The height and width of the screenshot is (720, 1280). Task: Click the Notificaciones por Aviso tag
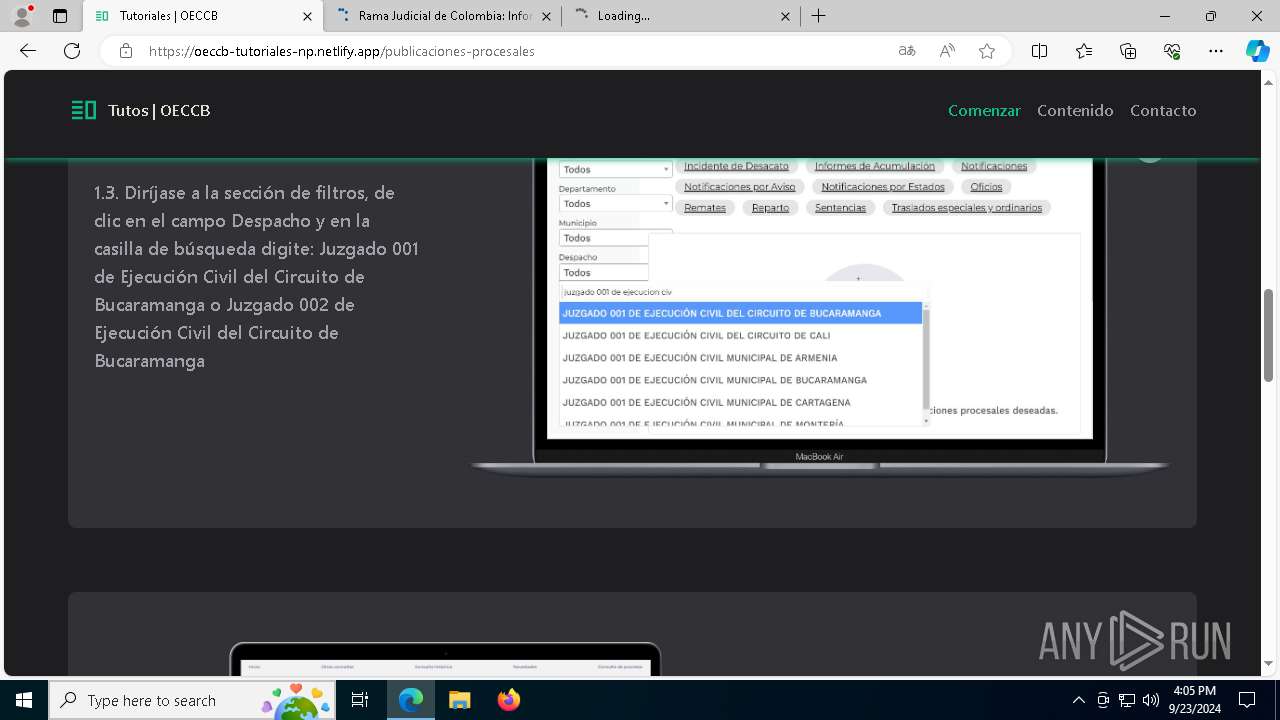coord(740,187)
